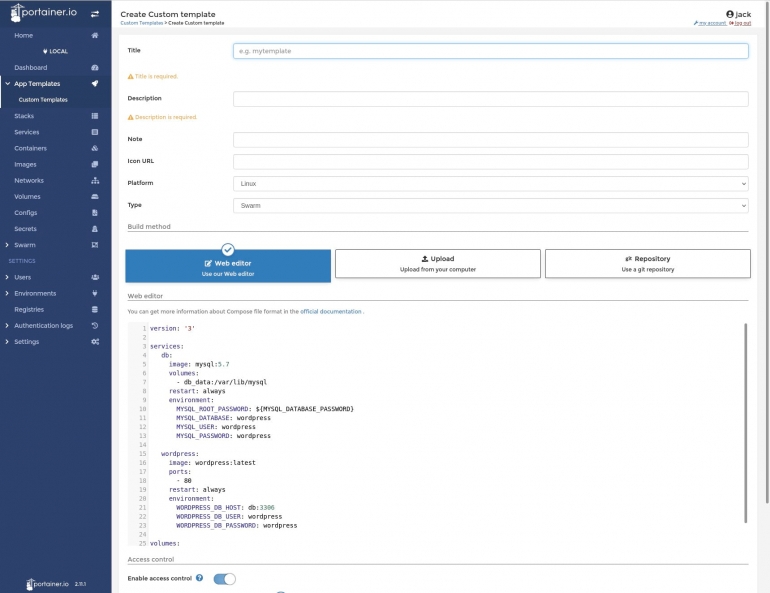
Task: Expand the Users sidebar chevron
Action: [x=7, y=277]
